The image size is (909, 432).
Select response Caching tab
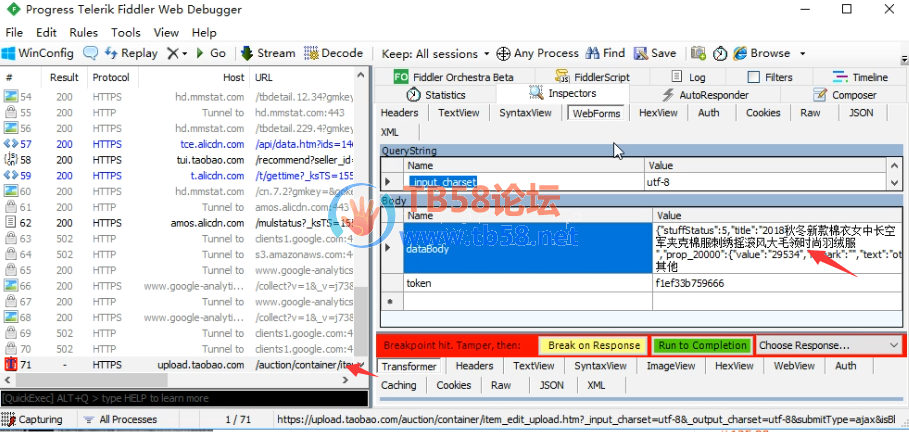[x=398, y=385]
